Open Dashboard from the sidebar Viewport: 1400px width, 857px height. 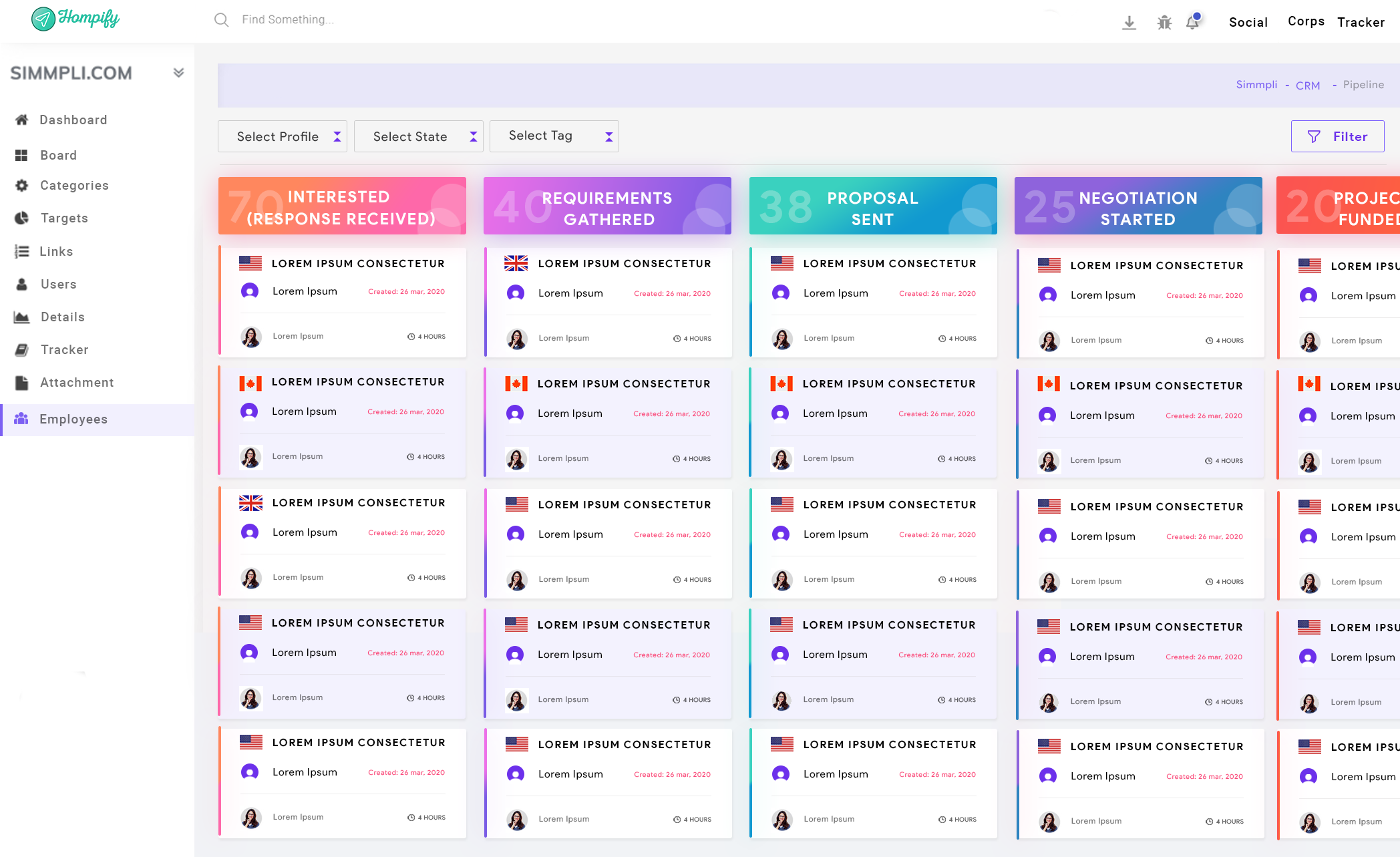73,120
